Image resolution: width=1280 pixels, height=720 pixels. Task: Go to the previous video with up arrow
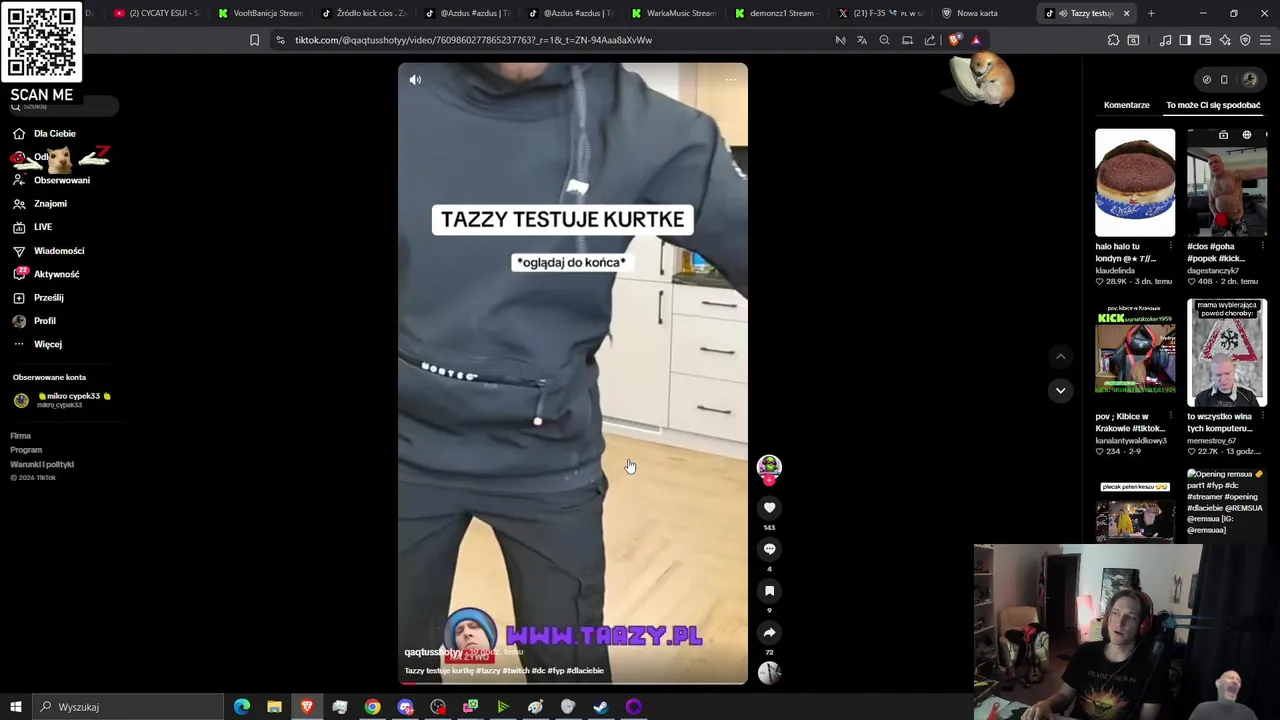pos(1060,356)
